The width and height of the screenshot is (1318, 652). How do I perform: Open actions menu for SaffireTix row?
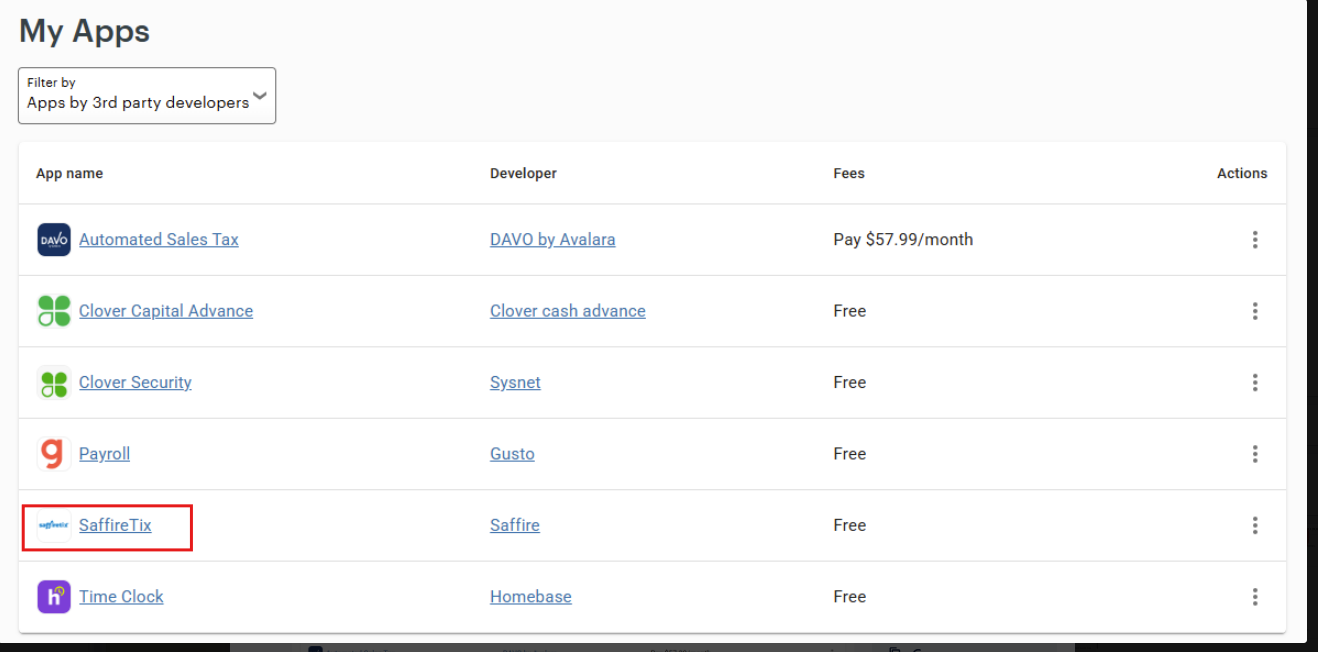(1255, 525)
